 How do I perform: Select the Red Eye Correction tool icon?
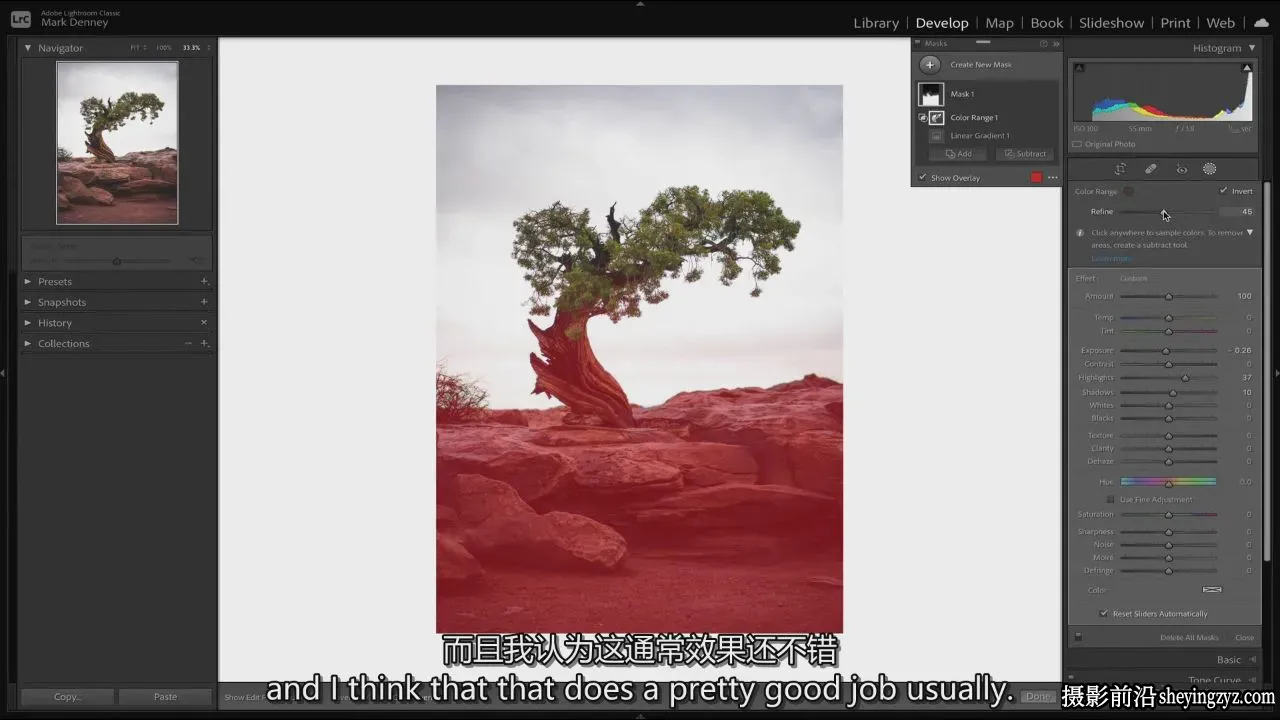1181,169
